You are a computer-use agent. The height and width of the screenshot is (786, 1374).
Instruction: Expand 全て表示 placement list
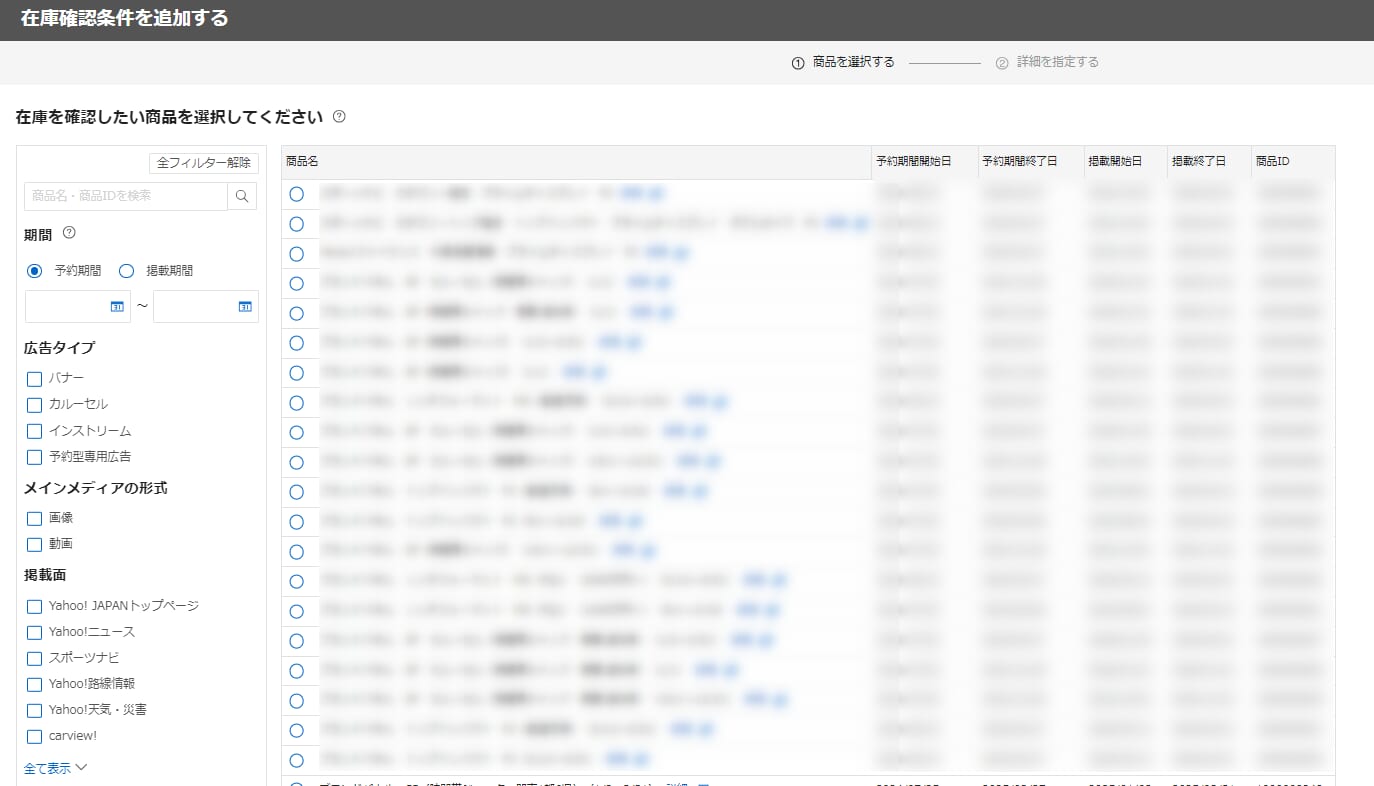[56, 768]
